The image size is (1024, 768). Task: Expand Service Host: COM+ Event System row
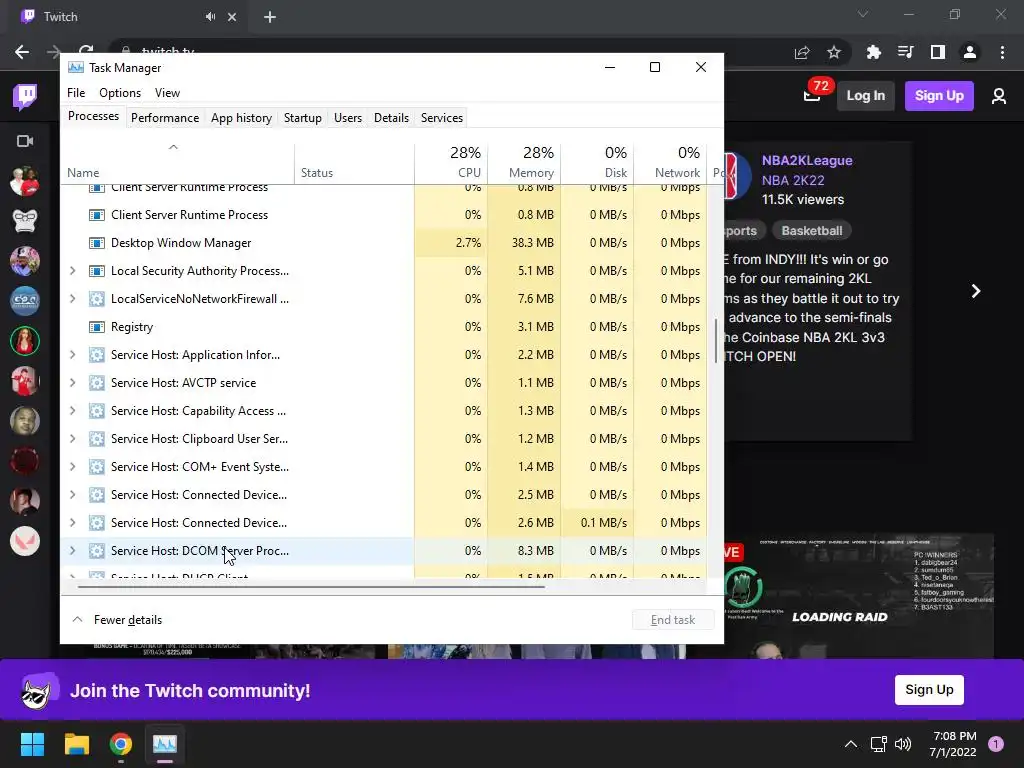tap(72, 468)
